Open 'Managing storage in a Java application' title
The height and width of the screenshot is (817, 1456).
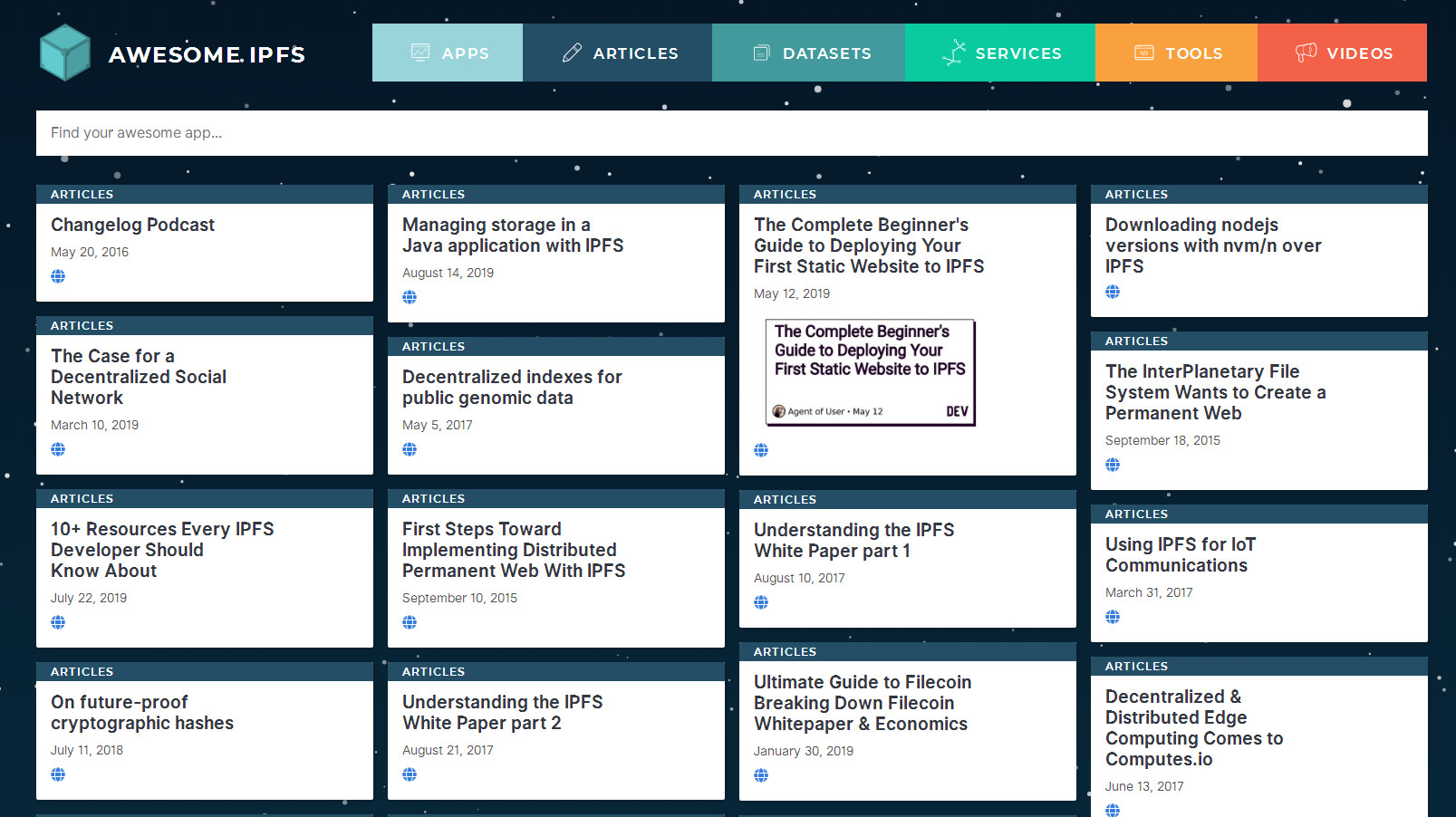tap(513, 235)
